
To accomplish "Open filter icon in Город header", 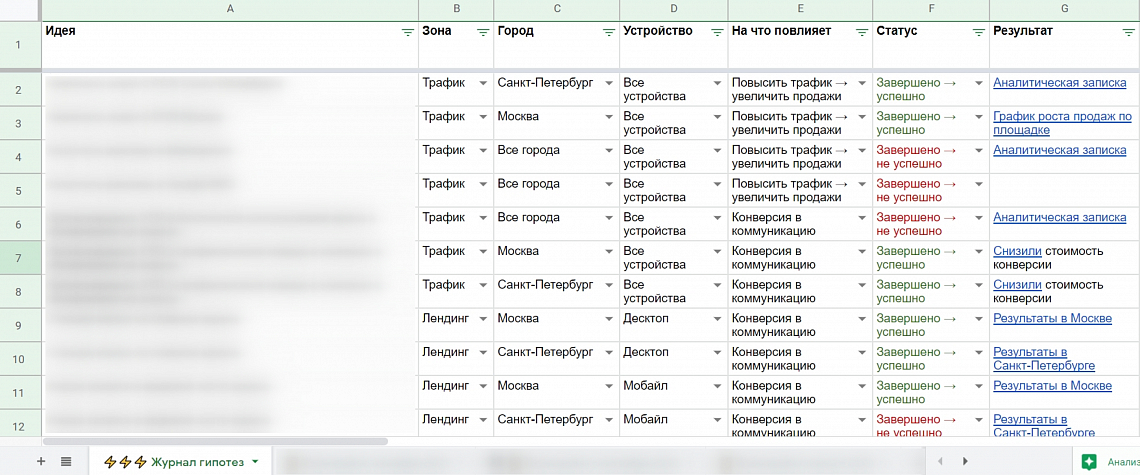I will click(609, 33).
